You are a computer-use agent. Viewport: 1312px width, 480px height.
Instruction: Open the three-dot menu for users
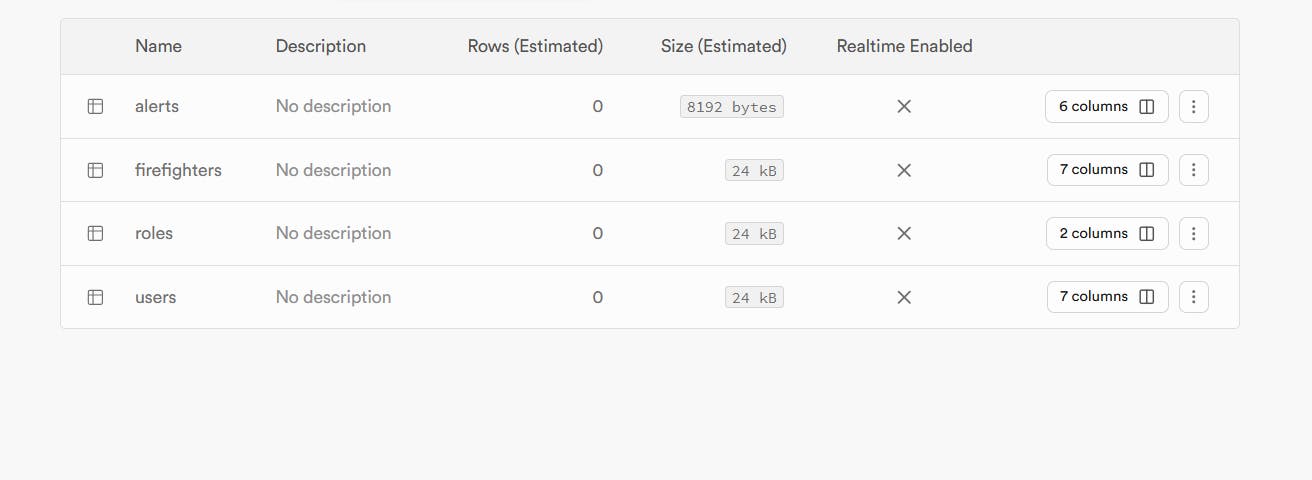coord(1193,297)
